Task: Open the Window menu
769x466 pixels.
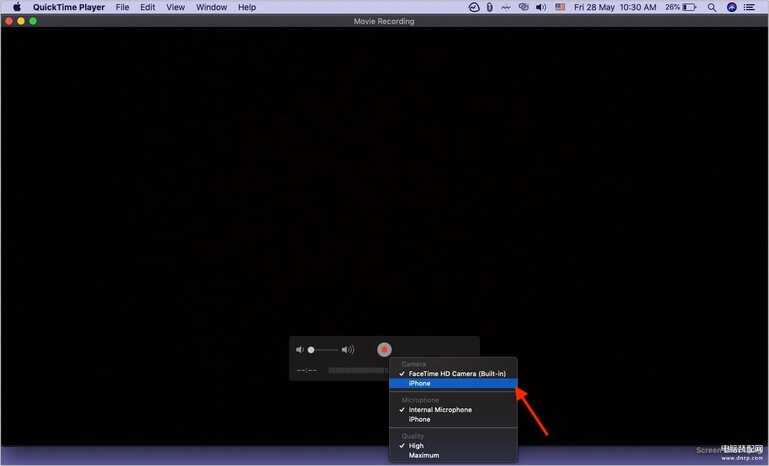Action: click(211, 7)
